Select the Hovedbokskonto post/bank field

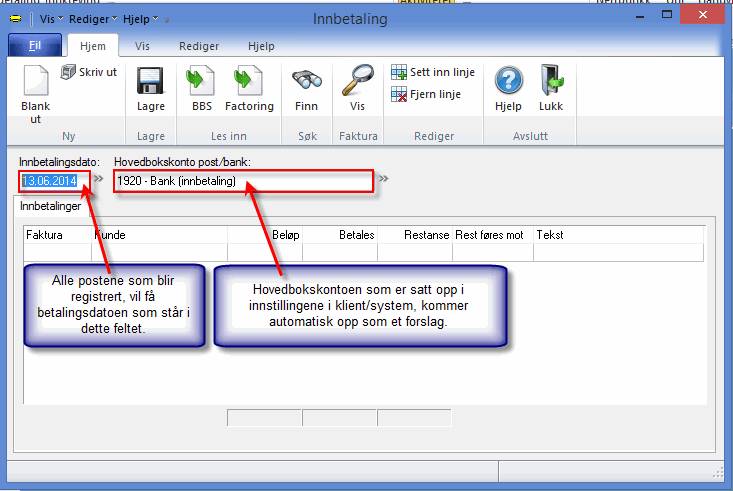pyautogui.click(x=243, y=181)
